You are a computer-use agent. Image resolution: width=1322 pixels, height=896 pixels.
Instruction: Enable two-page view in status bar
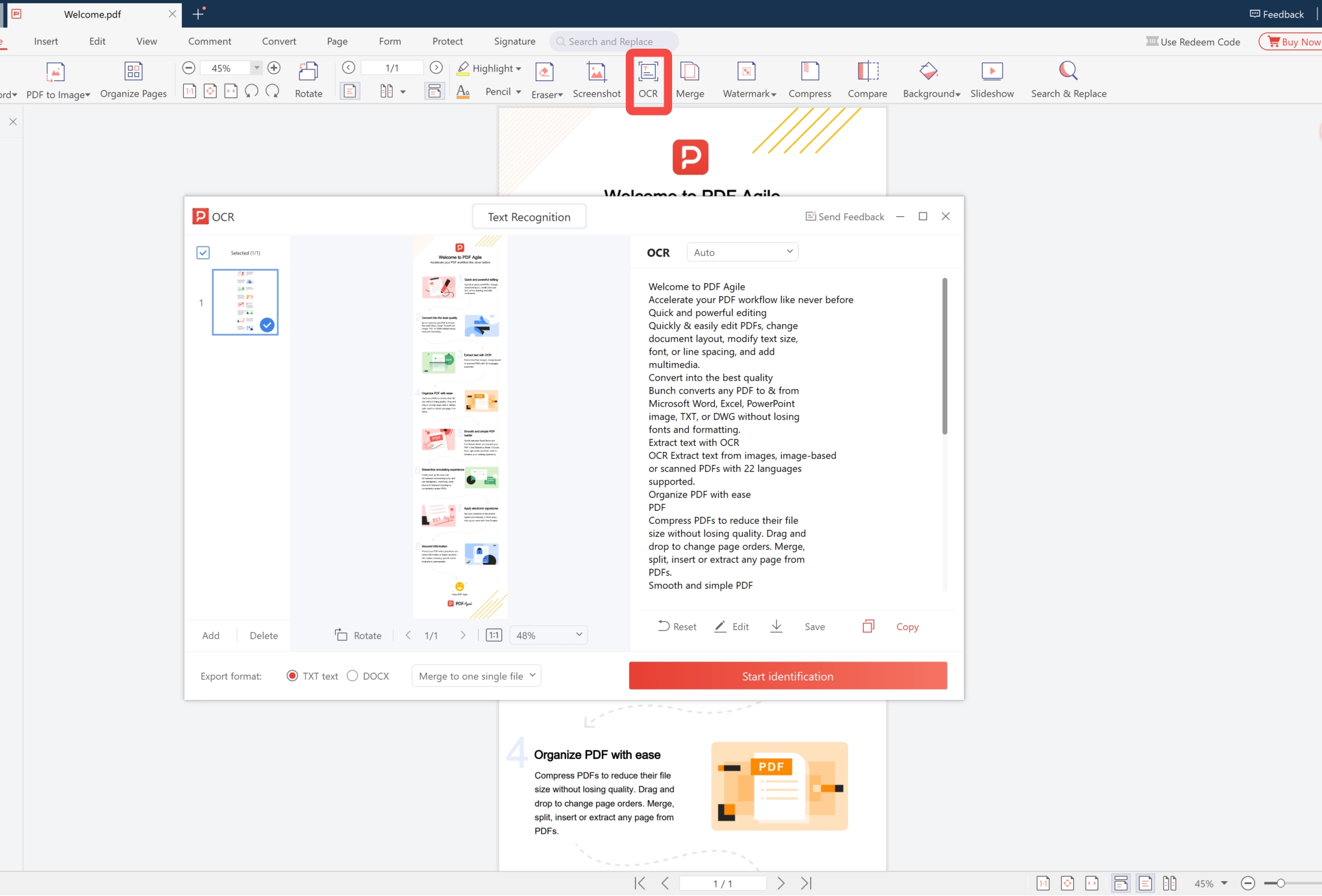[1169, 883]
